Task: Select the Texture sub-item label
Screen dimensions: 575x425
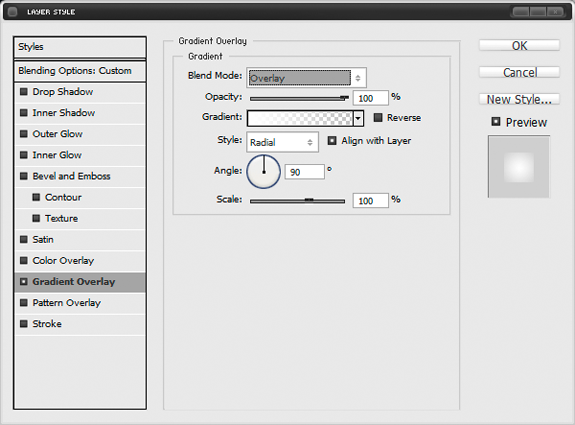Action: pos(62,219)
